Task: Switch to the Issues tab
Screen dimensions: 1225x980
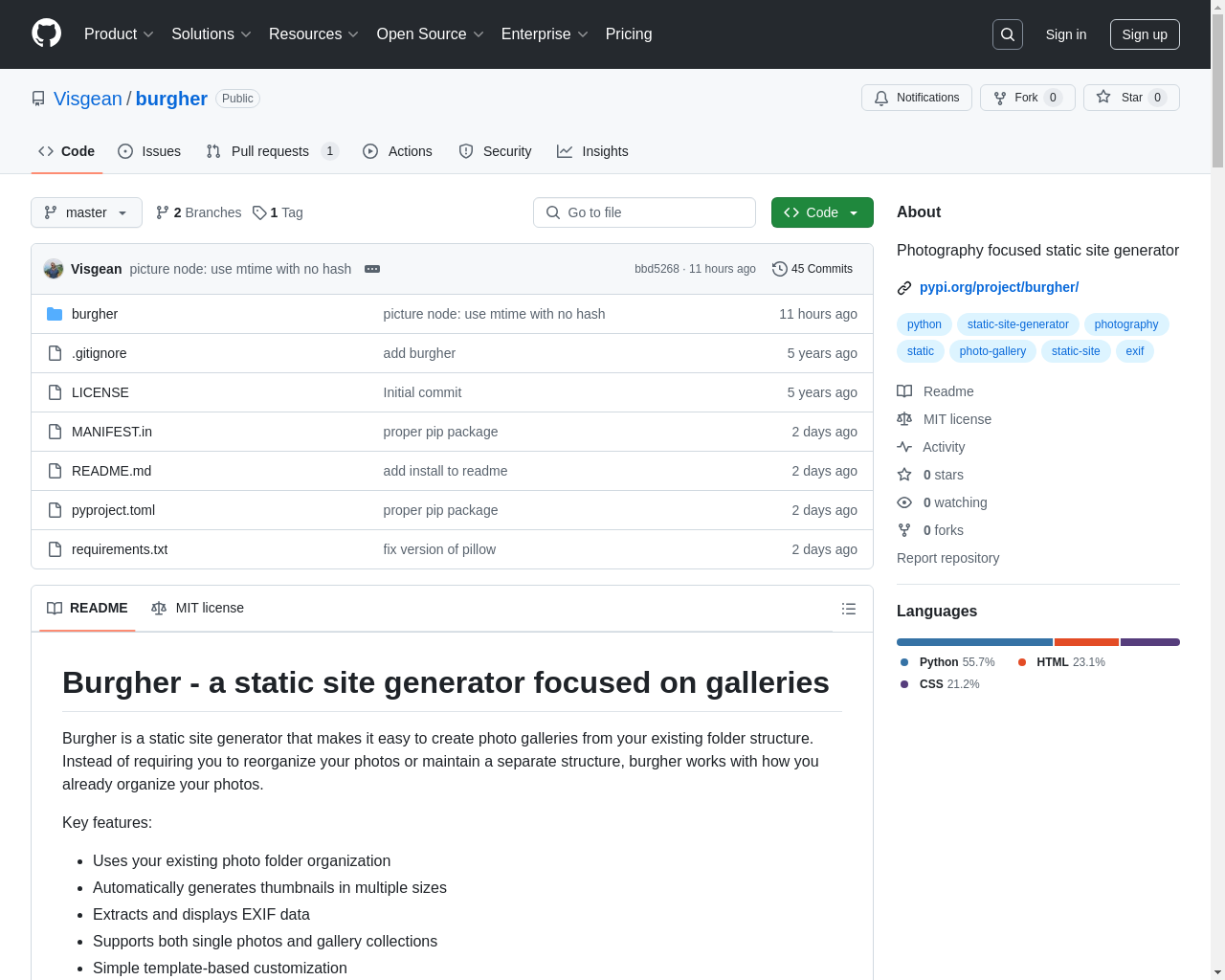Action: 149,151
